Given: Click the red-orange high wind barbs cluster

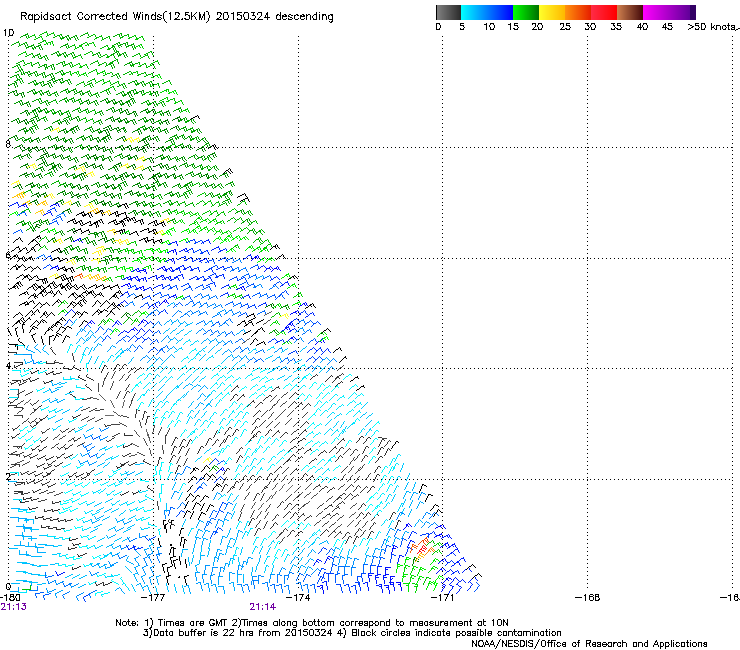Looking at the screenshot, I should coord(421,548).
